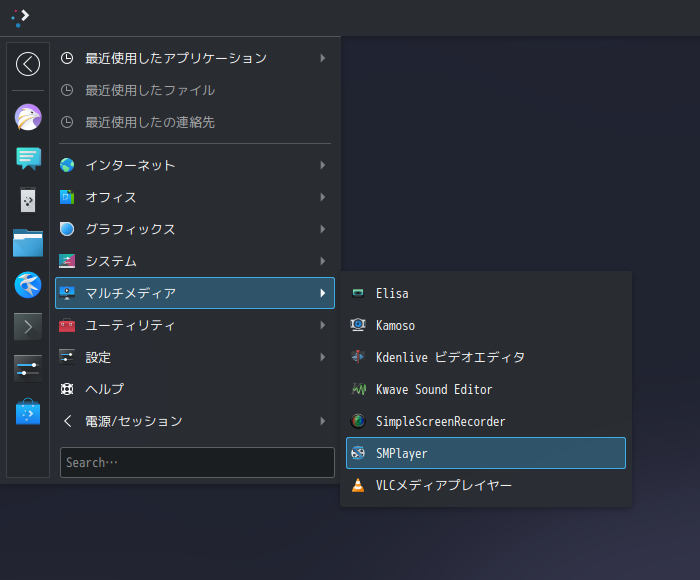The height and width of the screenshot is (580, 700).
Task: Click the red toolbox ユーティリティ icon
Action: pyautogui.click(x=67, y=325)
